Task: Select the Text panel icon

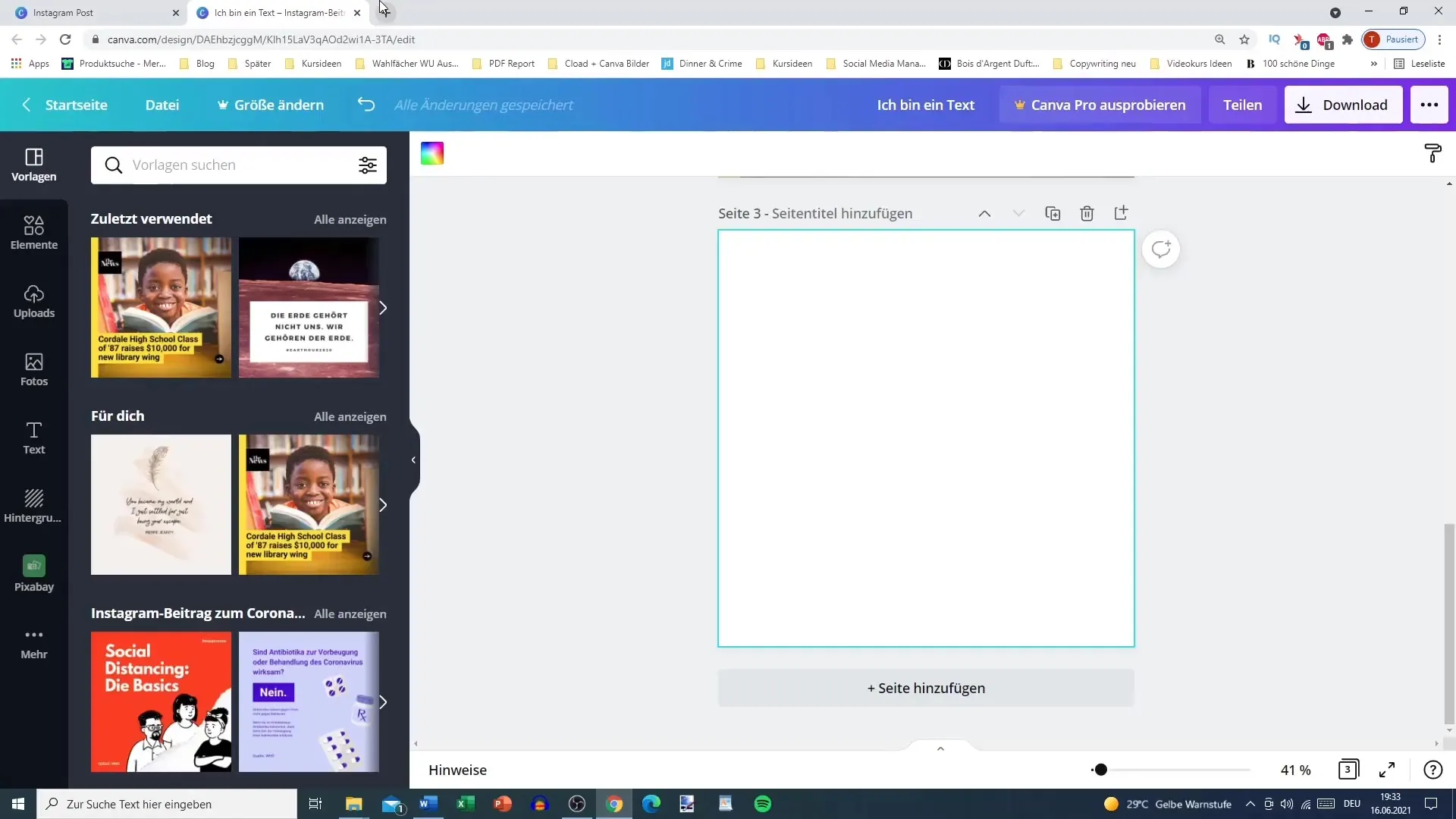Action: pyautogui.click(x=34, y=437)
